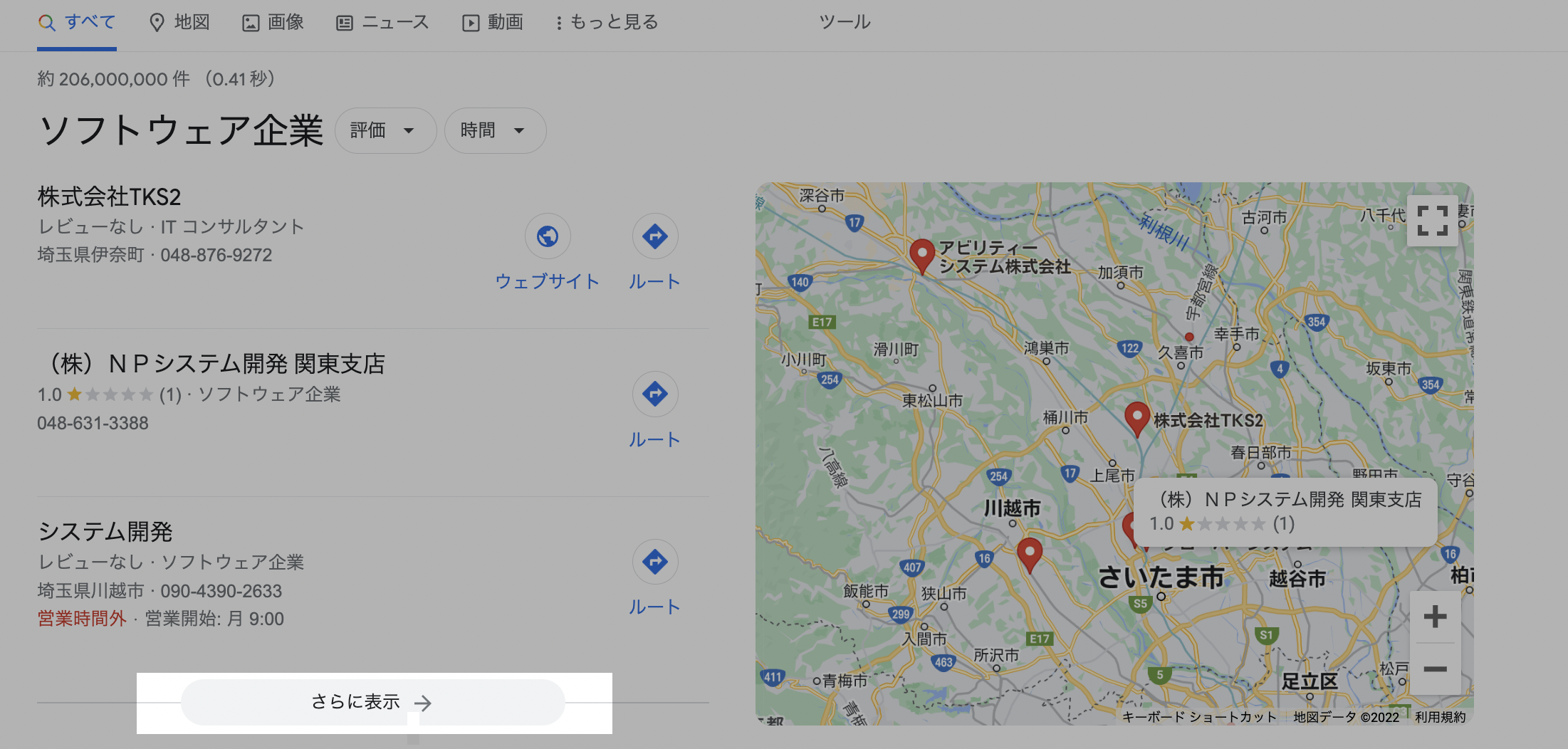This screenshot has height=749, width=1568.
Task: Click the さいたま市 label on the map
Action: (x=1161, y=577)
